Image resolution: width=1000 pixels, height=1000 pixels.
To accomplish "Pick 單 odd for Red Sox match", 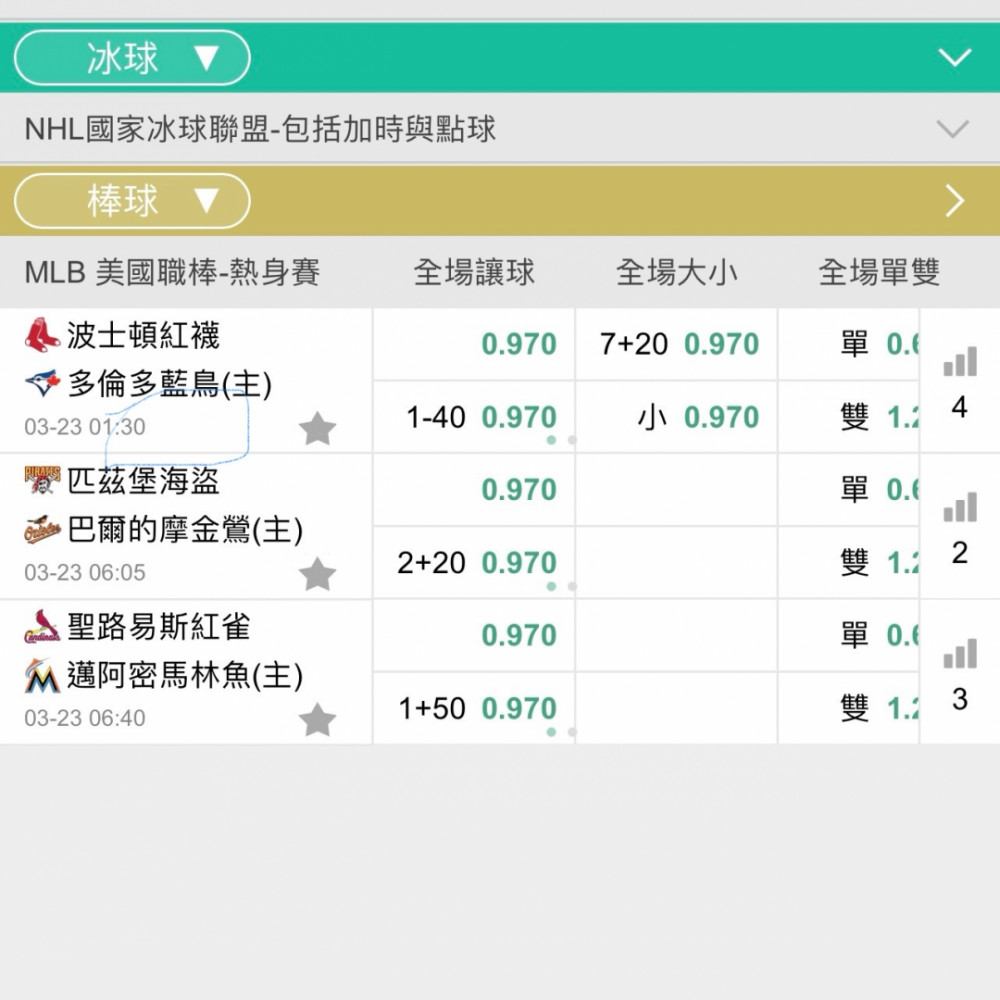I will 849,344.
